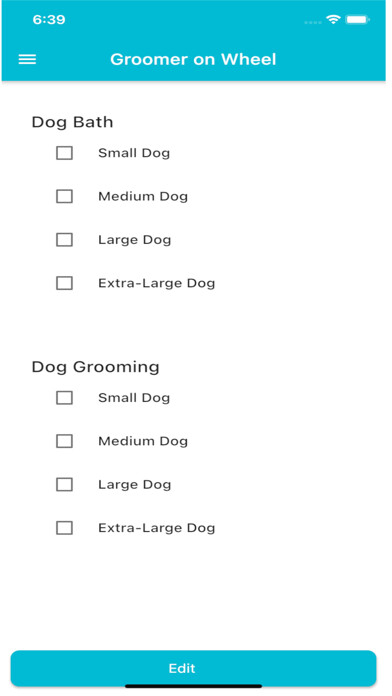This screenshot has width=392, height=696.
Task: Tick Medium Dog under Dog Grooming
Action: [64, 441]
